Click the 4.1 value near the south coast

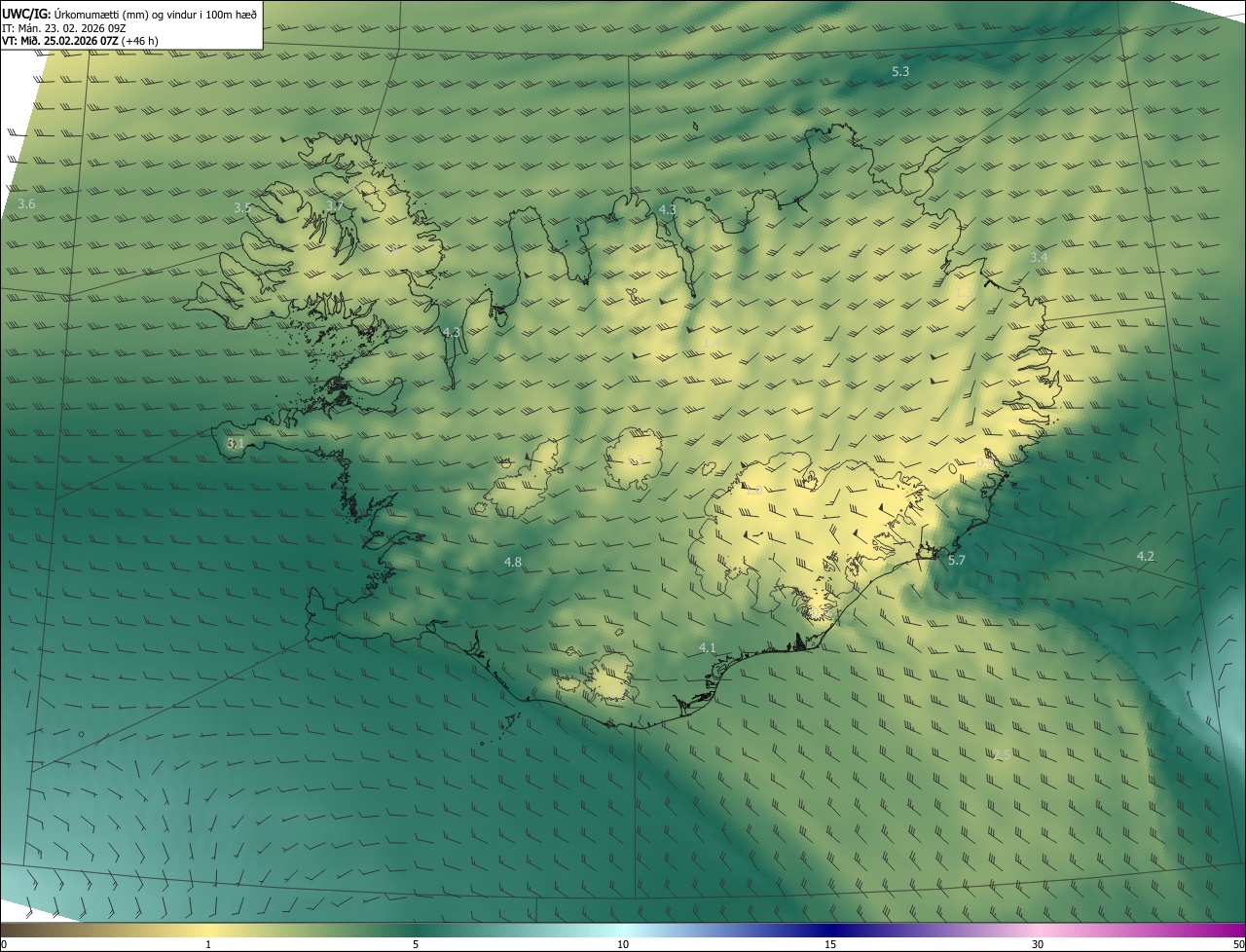coord(708,647)
